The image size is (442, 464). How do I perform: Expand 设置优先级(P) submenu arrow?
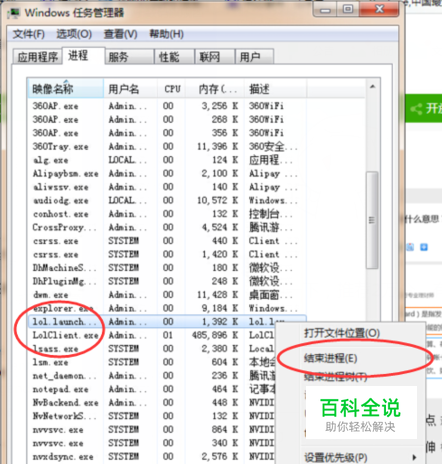pyautogui.click(x=414, y=457)
